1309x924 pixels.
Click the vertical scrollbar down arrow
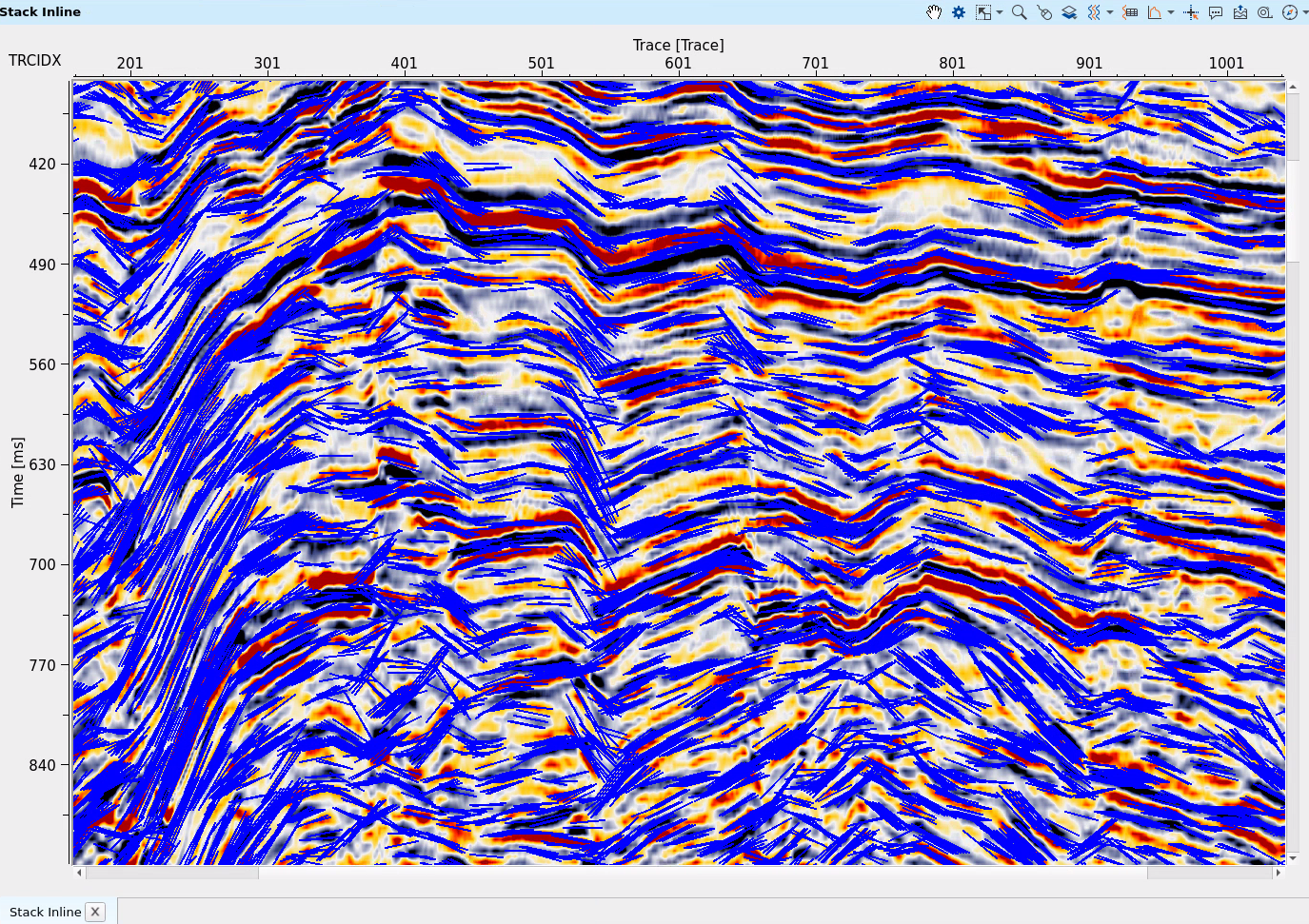(x=1294, y=858)
